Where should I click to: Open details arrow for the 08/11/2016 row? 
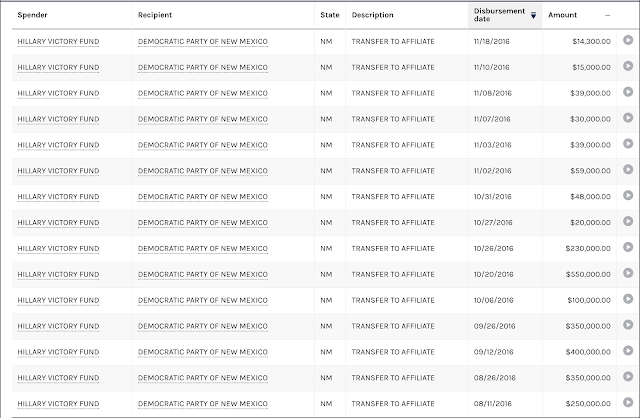tap(628, 402)
